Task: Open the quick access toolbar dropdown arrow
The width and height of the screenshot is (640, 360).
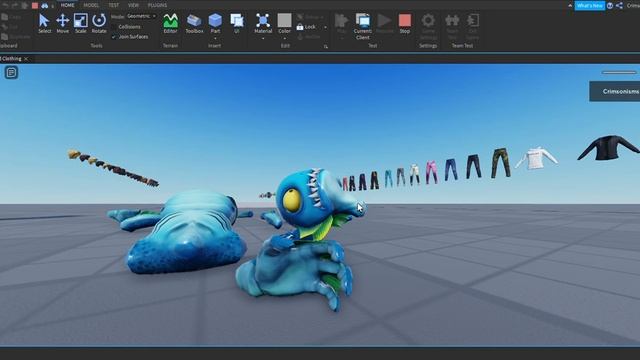Action: (53, 6)
